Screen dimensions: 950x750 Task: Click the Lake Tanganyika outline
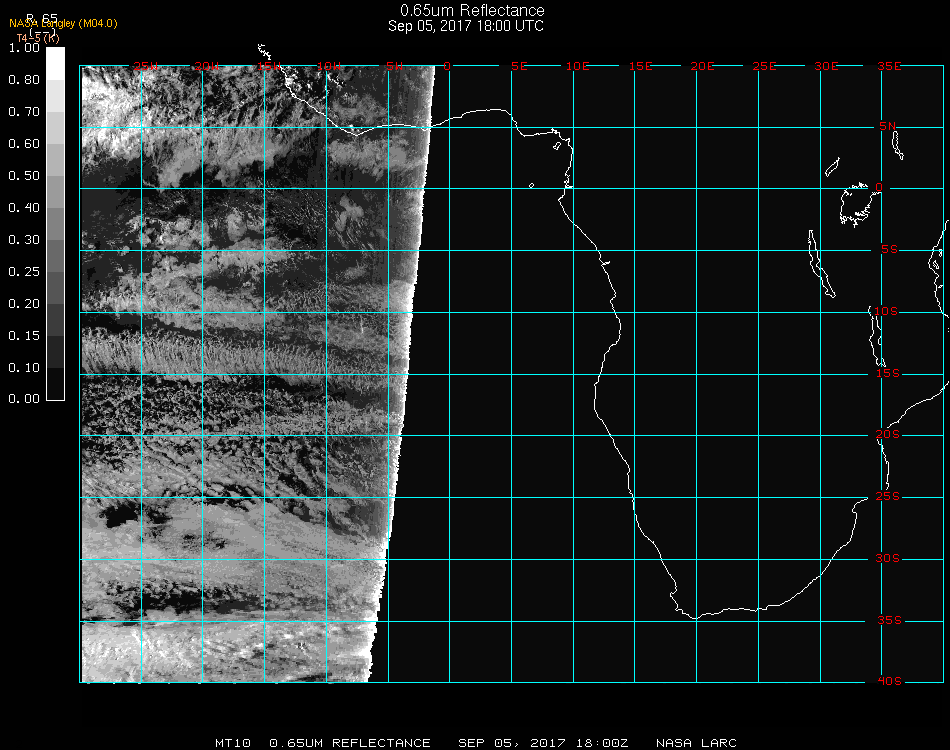pyautogui.click(x=821, y=264)
